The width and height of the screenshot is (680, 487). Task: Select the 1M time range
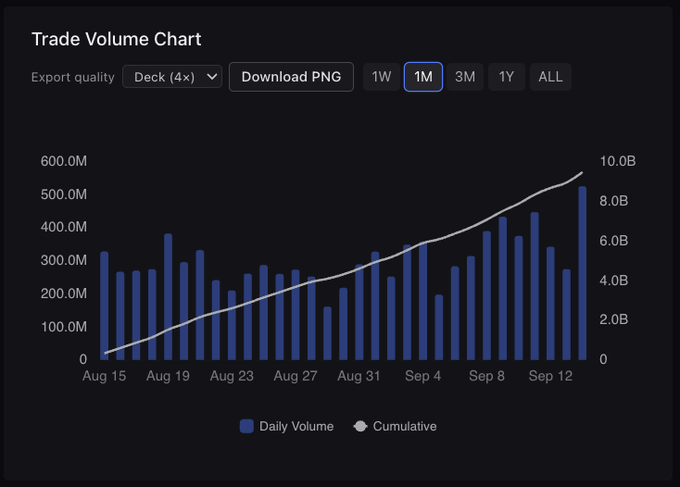(423, 77)
